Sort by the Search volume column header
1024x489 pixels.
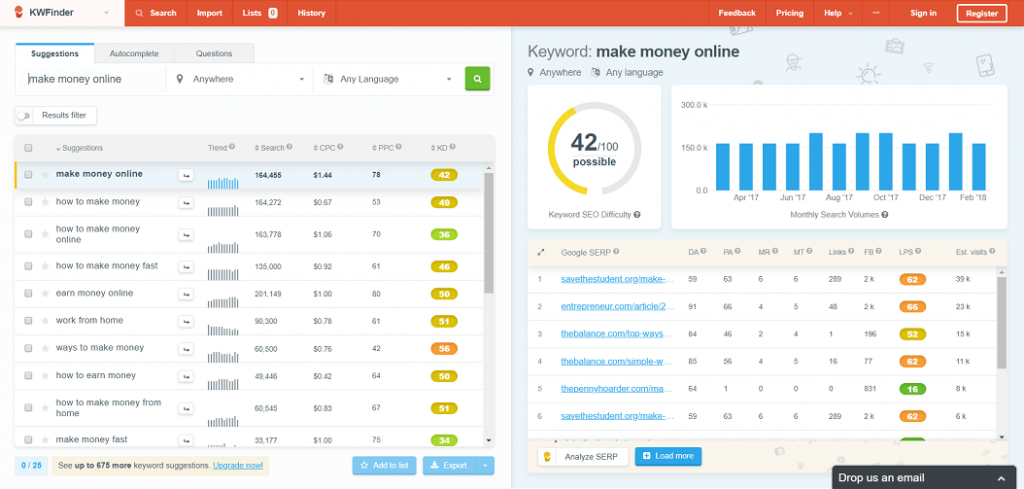point(269,148)
